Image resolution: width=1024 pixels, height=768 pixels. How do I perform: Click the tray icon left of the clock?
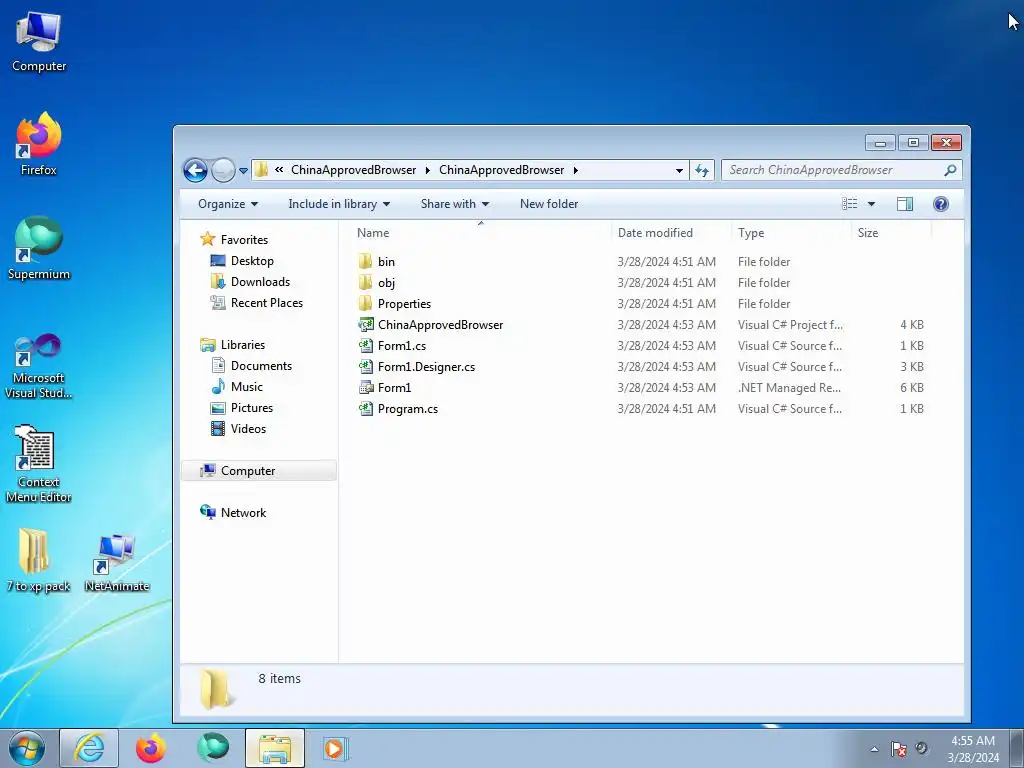[921, 748]
